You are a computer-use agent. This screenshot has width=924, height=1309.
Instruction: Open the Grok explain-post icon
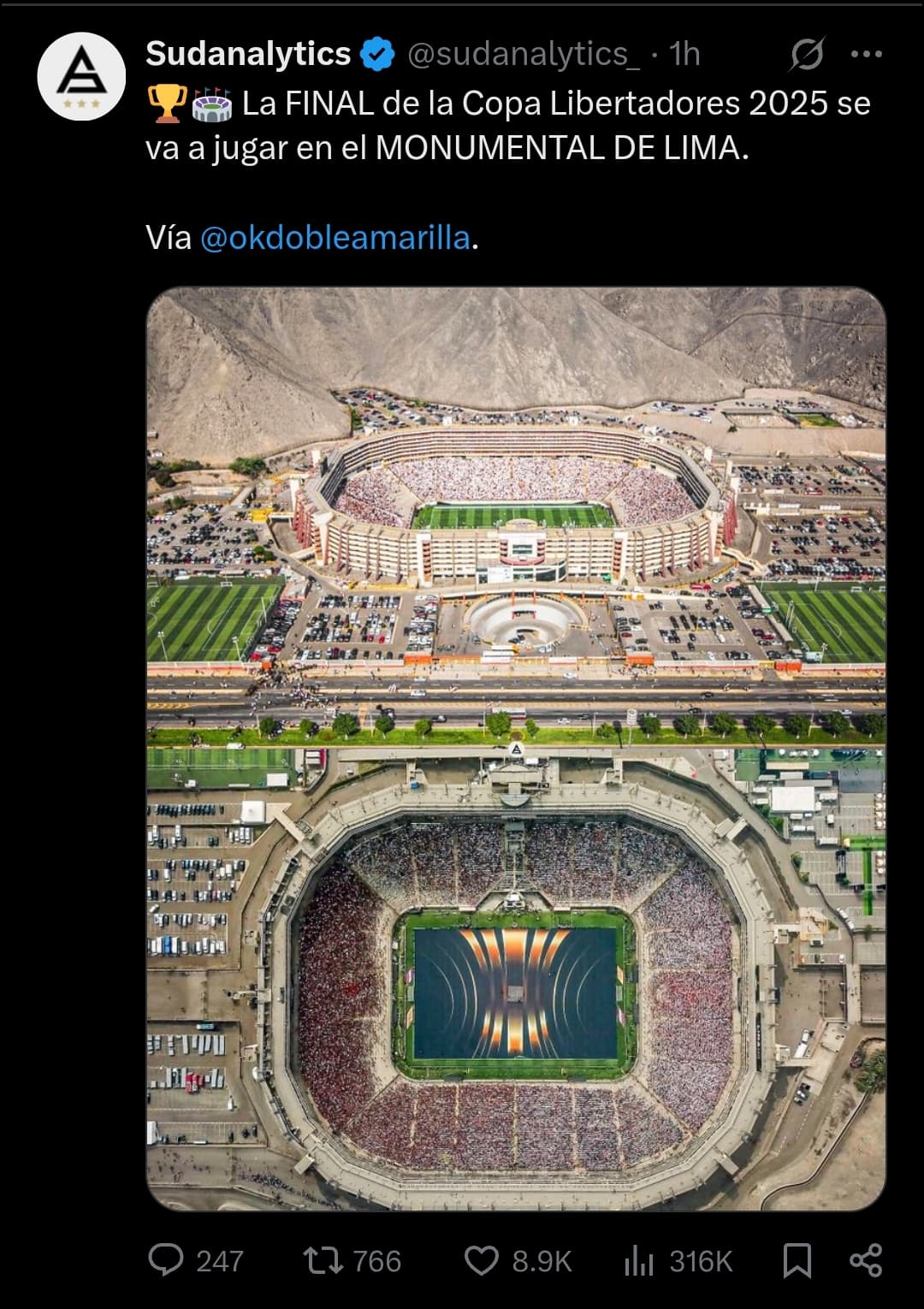(x=806, y=54)
